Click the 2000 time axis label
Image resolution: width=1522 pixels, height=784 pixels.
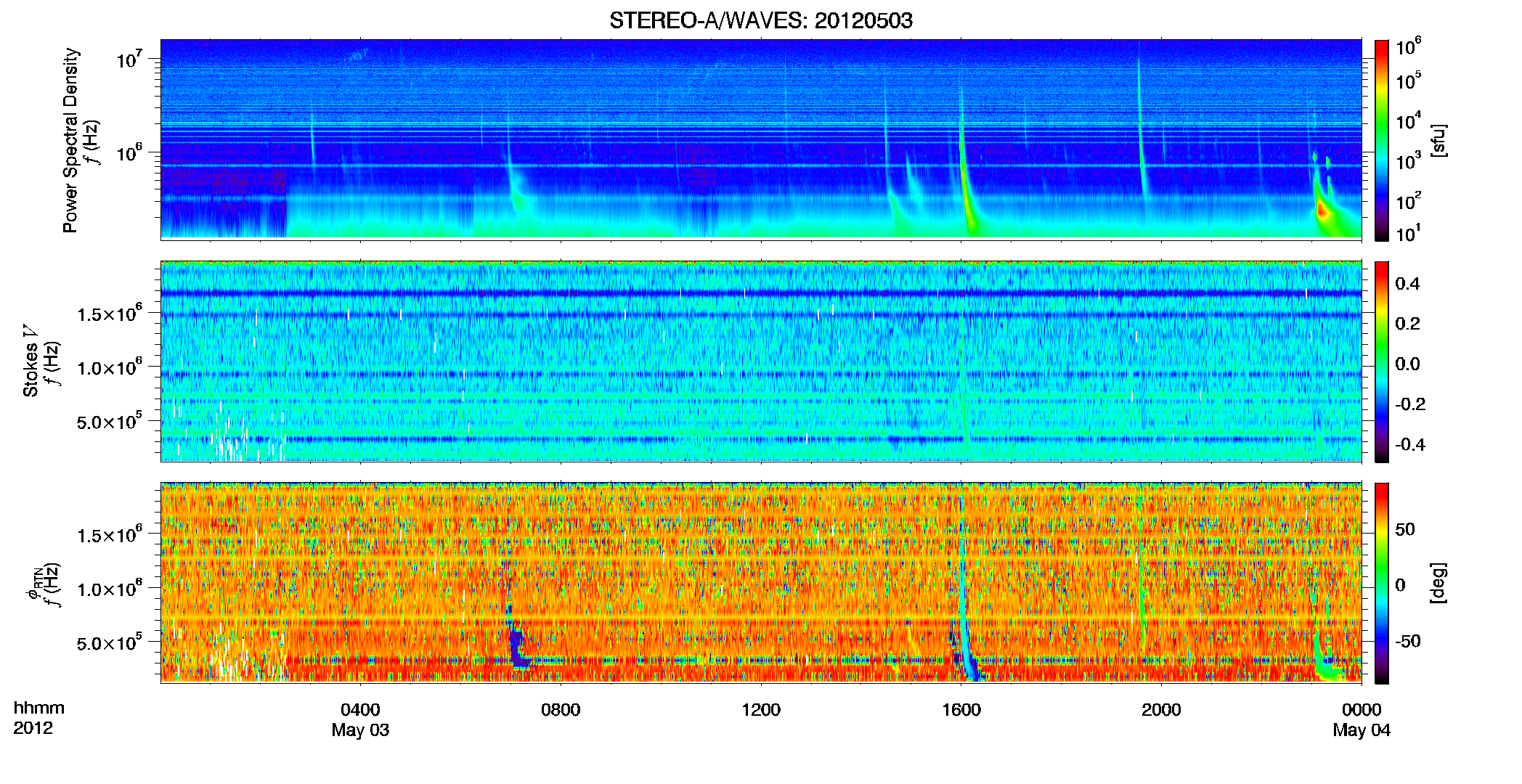point(1161,710)
